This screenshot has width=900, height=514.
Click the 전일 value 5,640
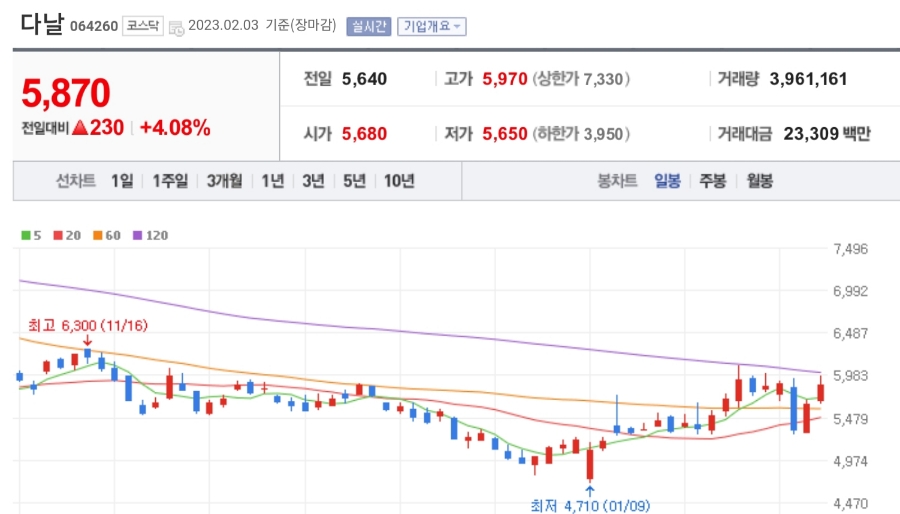pos(364,79)
